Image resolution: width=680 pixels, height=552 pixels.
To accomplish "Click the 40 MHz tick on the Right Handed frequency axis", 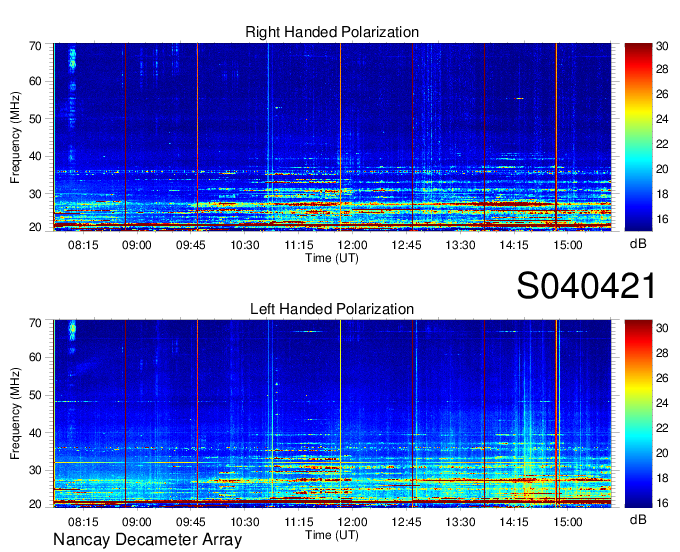I will (35, 156).
